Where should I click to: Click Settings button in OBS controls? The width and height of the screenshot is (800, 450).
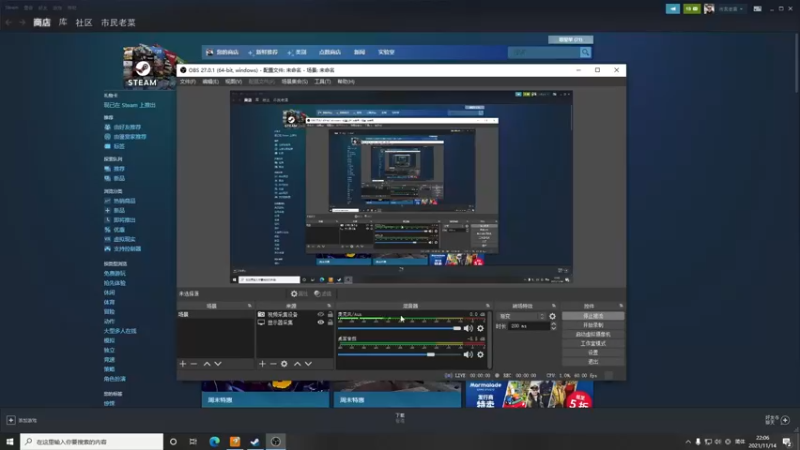tap(593, 353)
